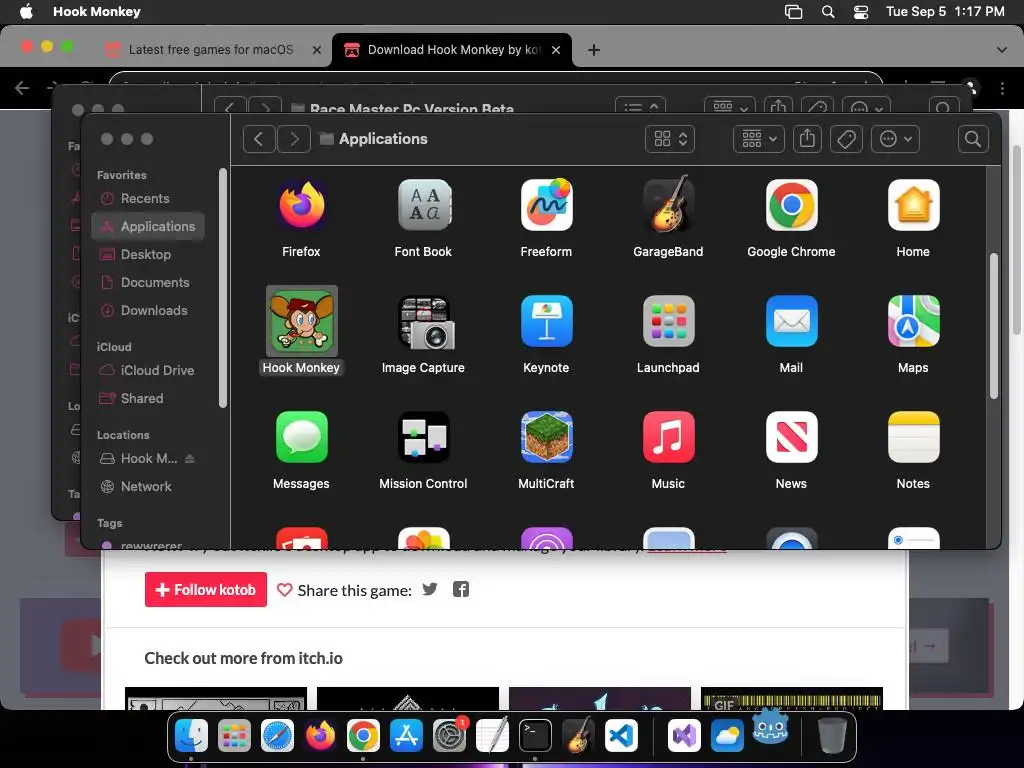1024x768 pixels.
Task: Select Network in Finder sidebar
Action: point(145,487)
